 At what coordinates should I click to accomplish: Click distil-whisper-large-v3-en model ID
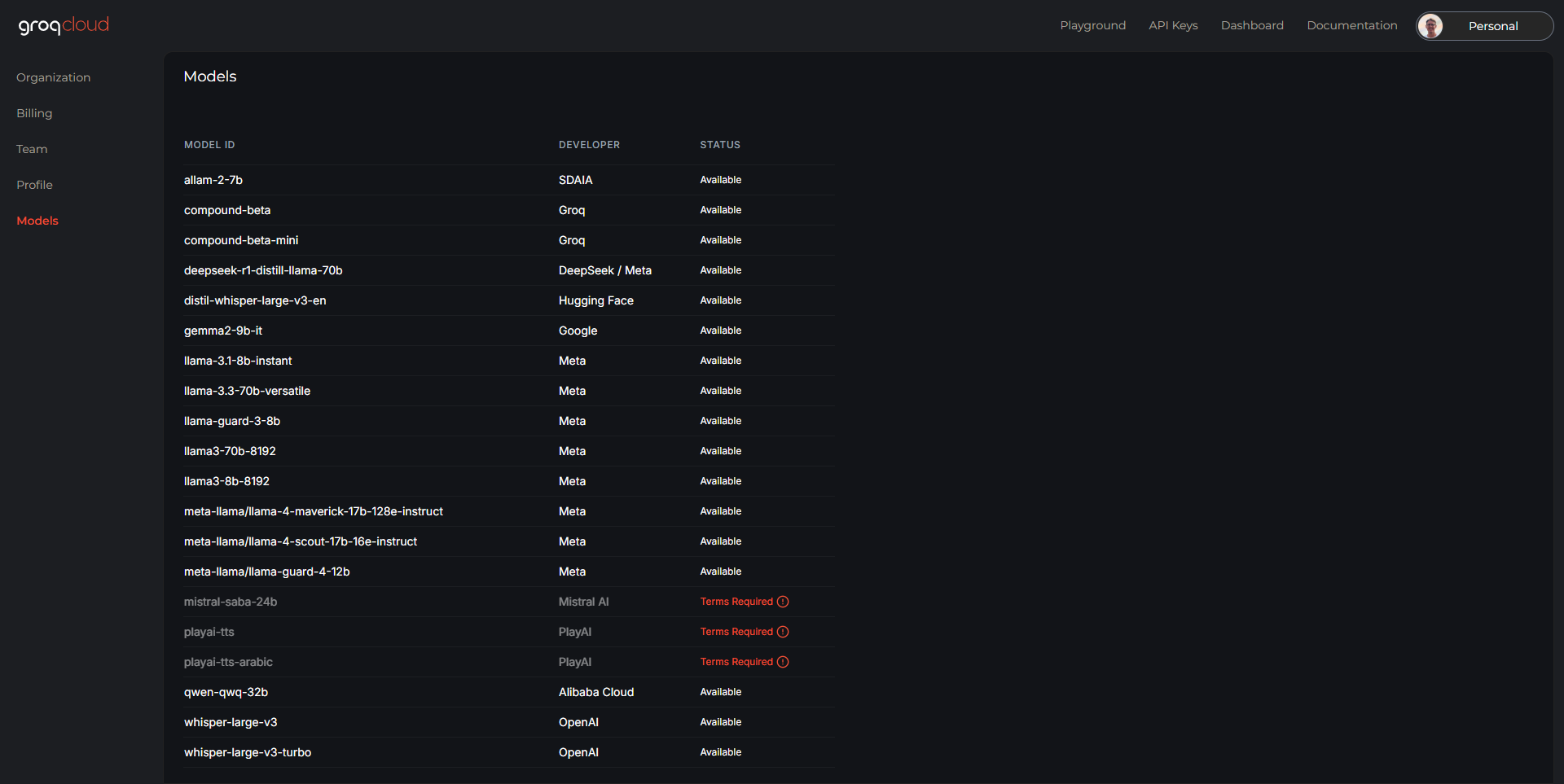click(255, 300)
